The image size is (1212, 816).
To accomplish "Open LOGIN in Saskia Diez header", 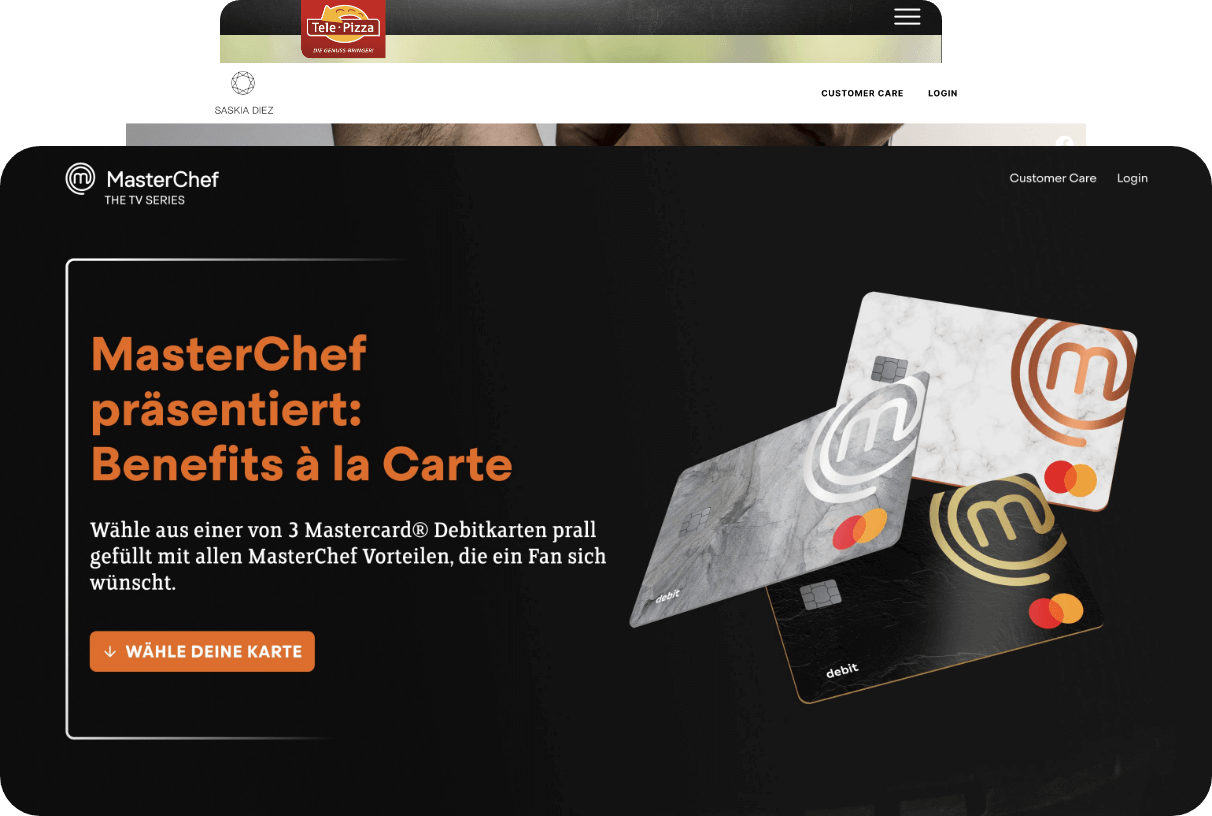I will coord(943,93).
